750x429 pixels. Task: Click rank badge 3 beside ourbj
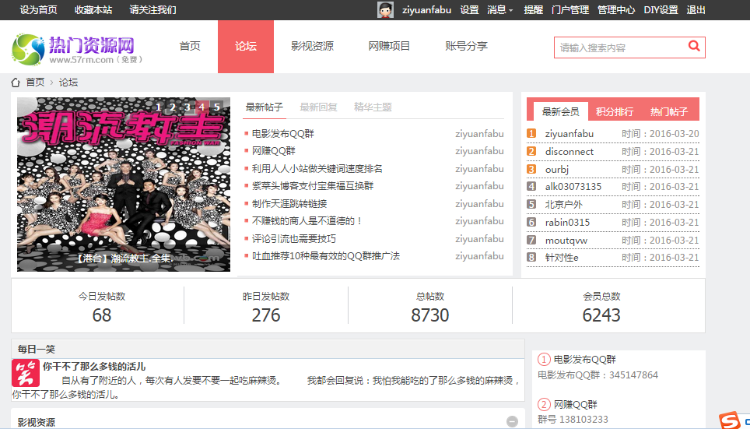531,169
